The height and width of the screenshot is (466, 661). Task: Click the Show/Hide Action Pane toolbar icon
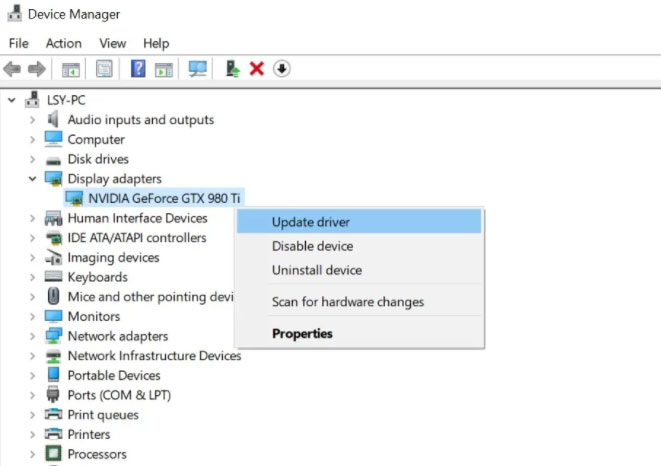(164, 69)
